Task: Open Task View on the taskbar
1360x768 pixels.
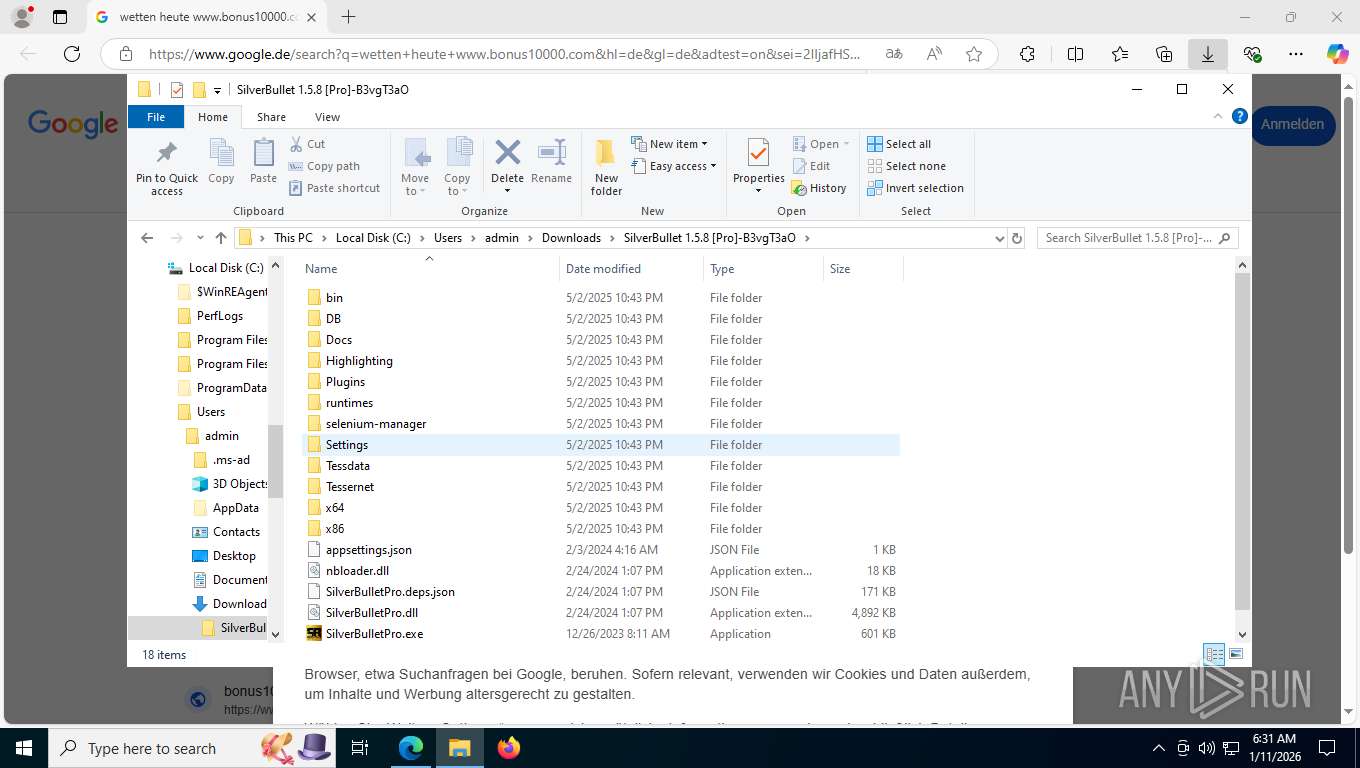Action: click(x=360, y=747)
